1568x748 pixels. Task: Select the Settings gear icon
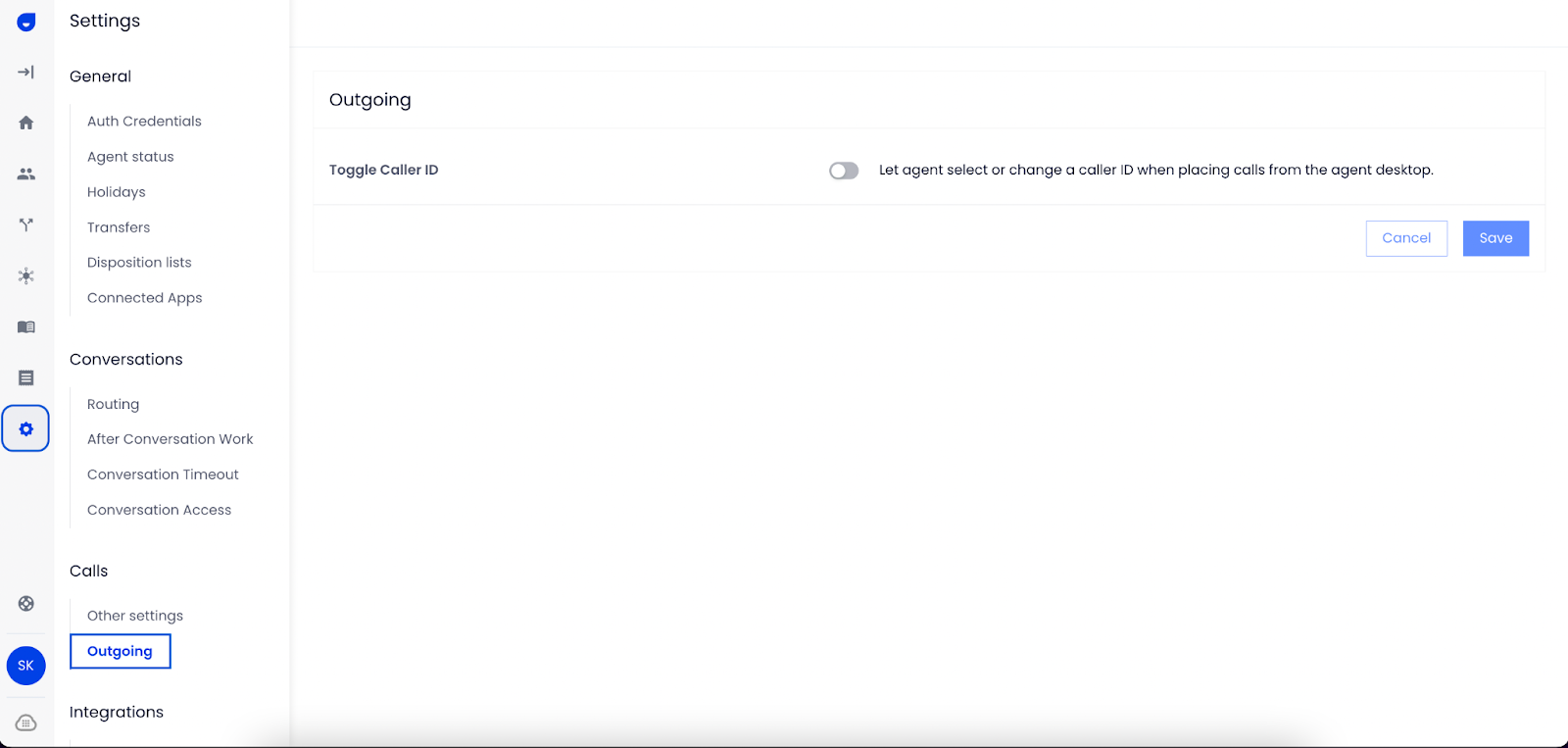click(x=25, y=428)
